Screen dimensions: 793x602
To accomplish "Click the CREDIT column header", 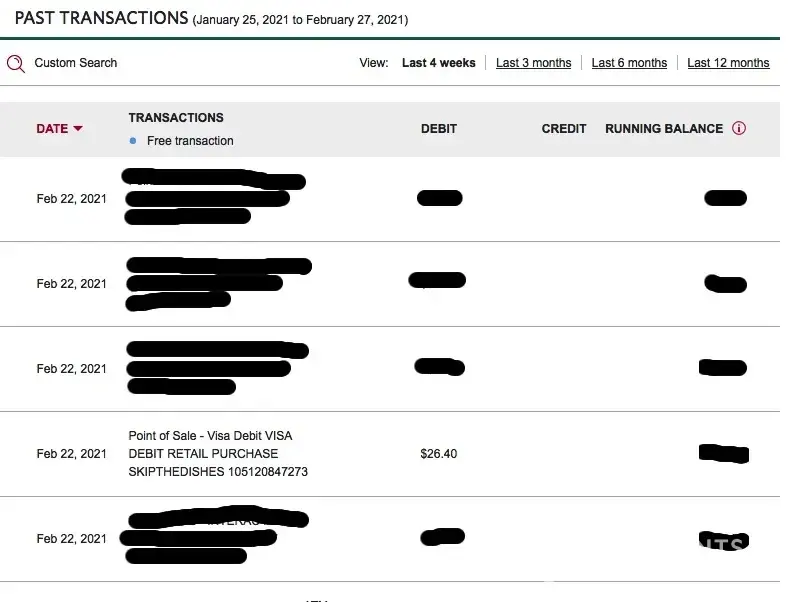I will click(563, 128).
